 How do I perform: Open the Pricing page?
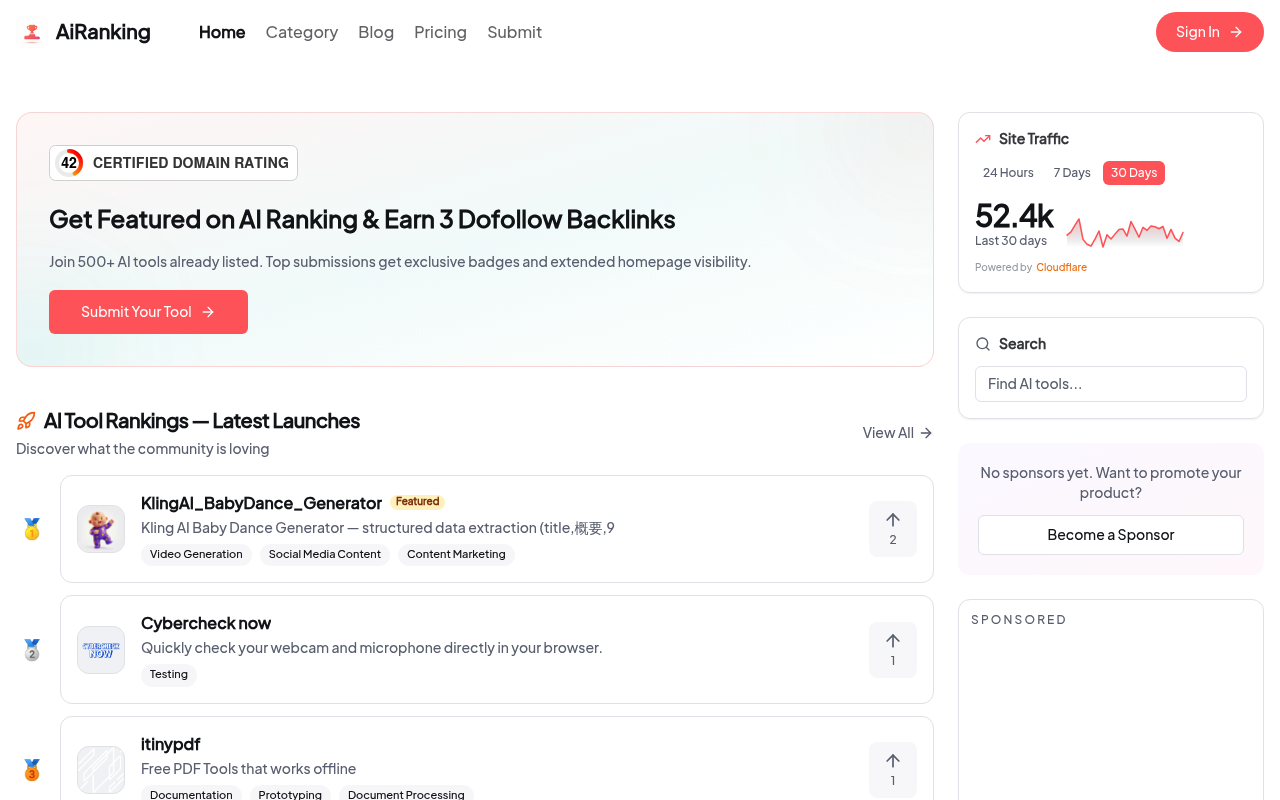pos(440,32)
